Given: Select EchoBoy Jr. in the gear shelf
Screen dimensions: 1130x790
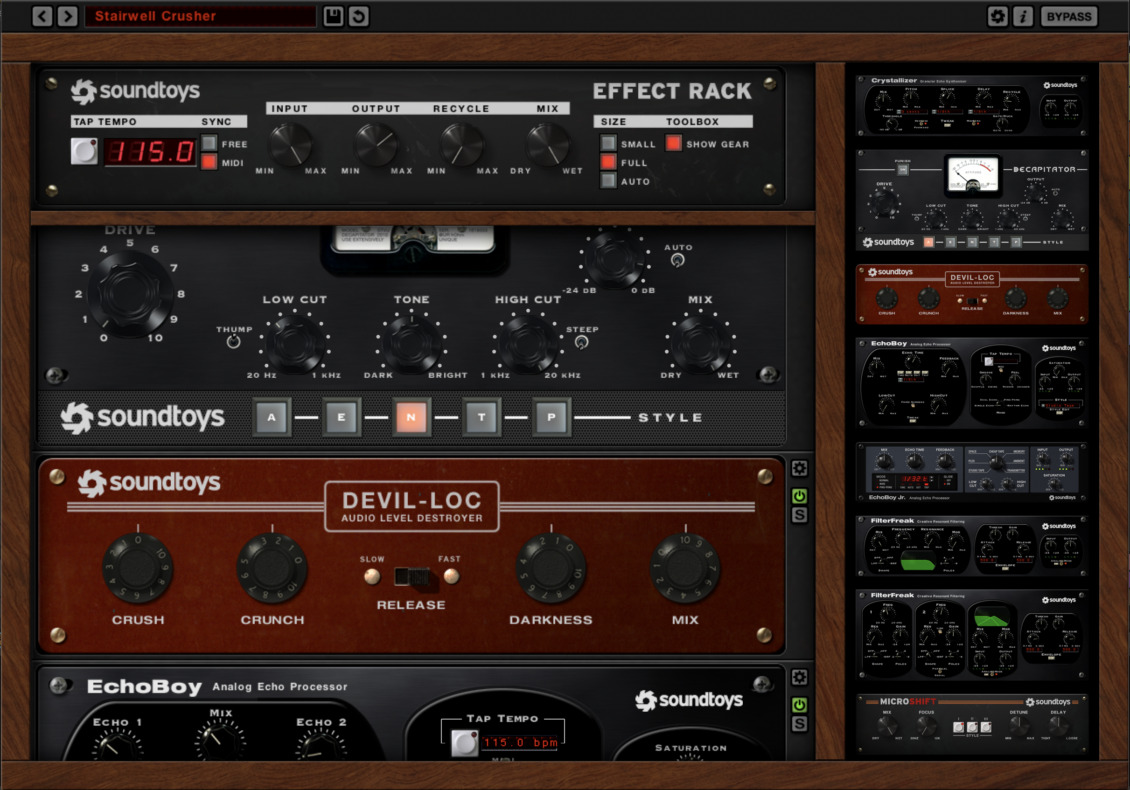Looking at the screenshot, I should coord(971,473).
